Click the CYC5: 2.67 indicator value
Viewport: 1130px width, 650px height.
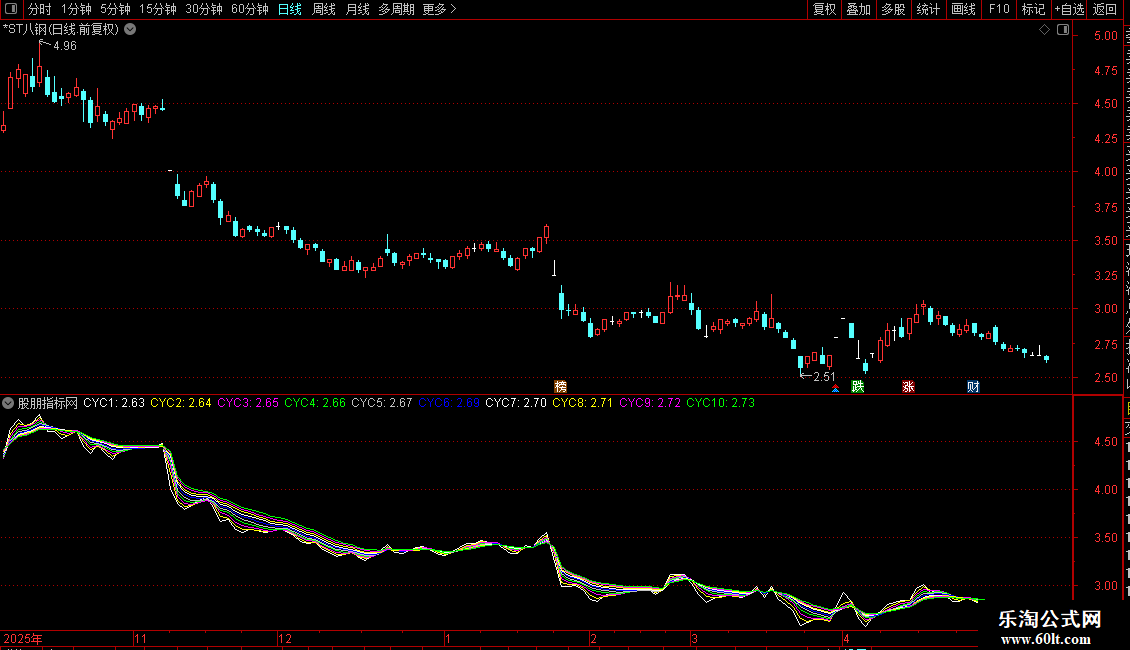(x=382, y=403)
